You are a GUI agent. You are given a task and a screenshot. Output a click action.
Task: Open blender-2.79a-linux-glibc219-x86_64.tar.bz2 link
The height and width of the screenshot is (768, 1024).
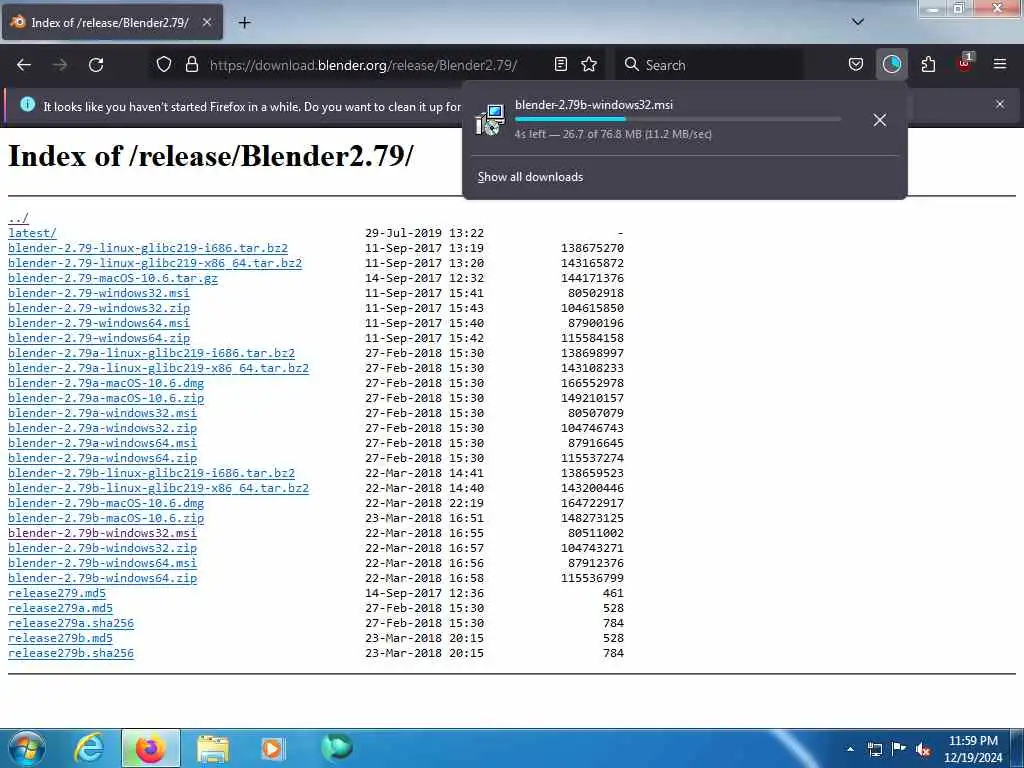159,368
